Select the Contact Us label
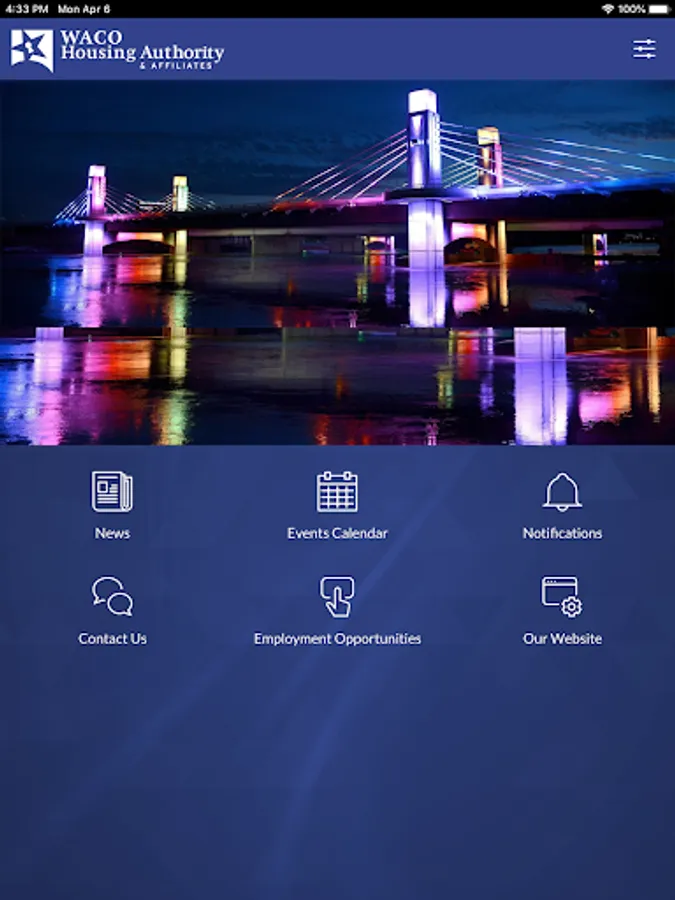Image resolution: width=675 pixels, height=900 pixels. pos(112,639)
